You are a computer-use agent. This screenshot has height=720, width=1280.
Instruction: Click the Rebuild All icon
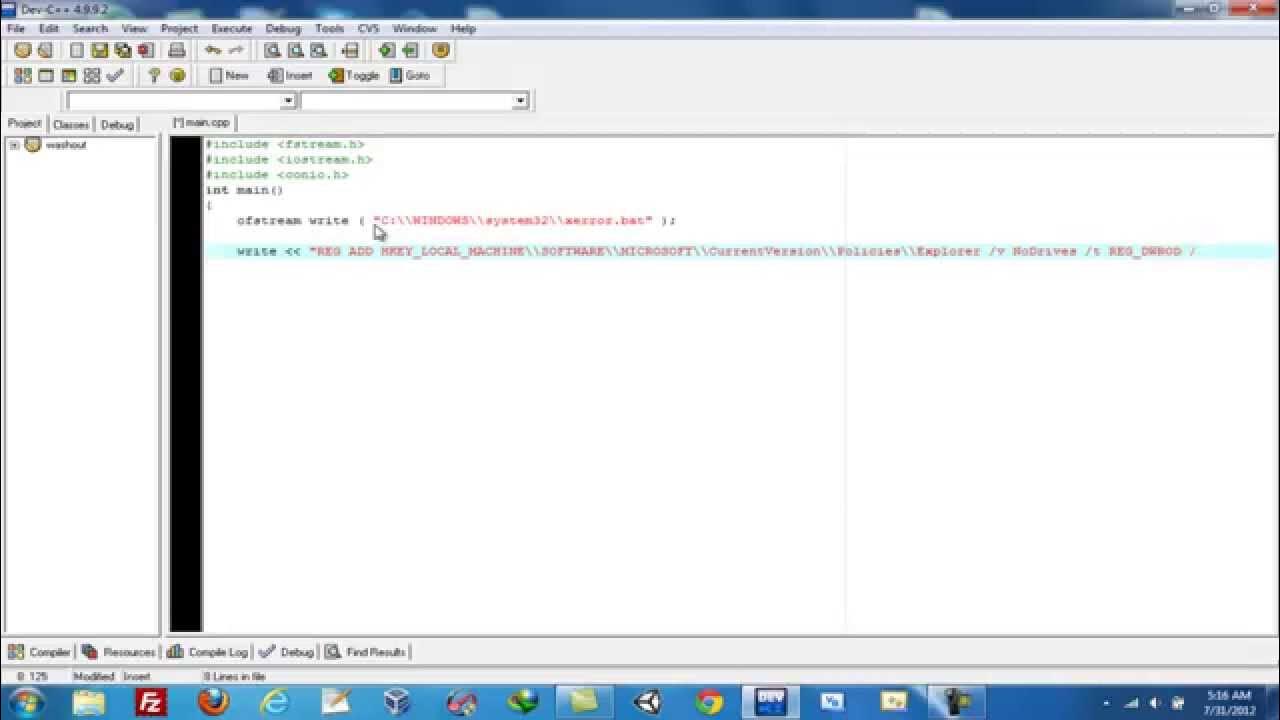92,75
